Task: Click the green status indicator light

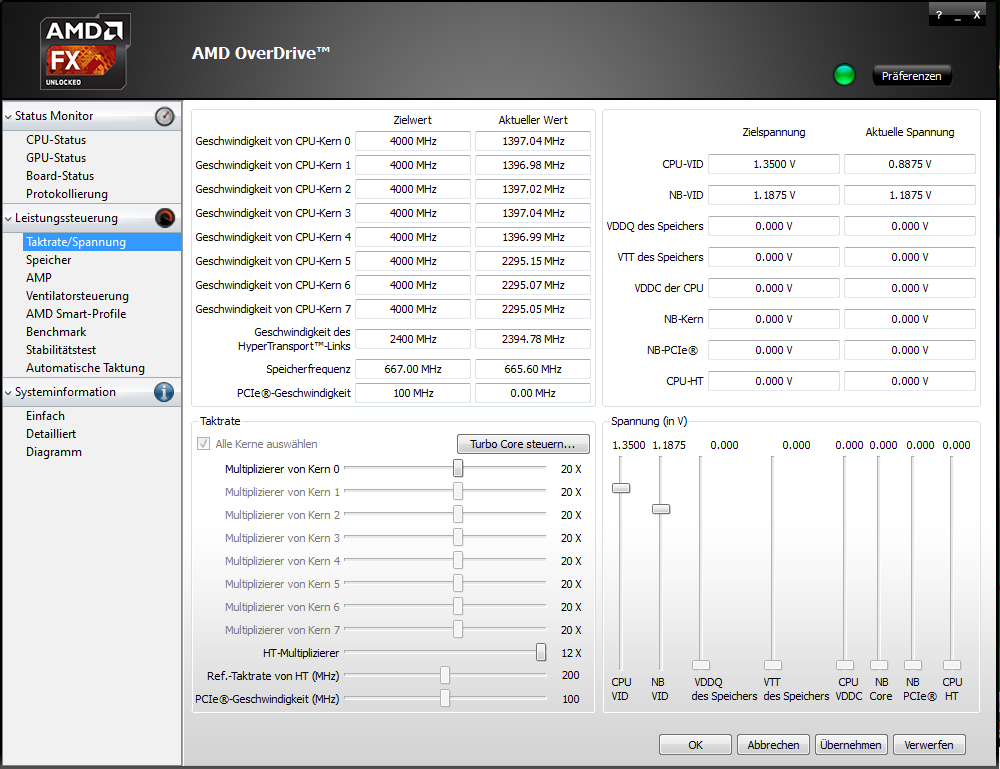Action: coord(844,75)
